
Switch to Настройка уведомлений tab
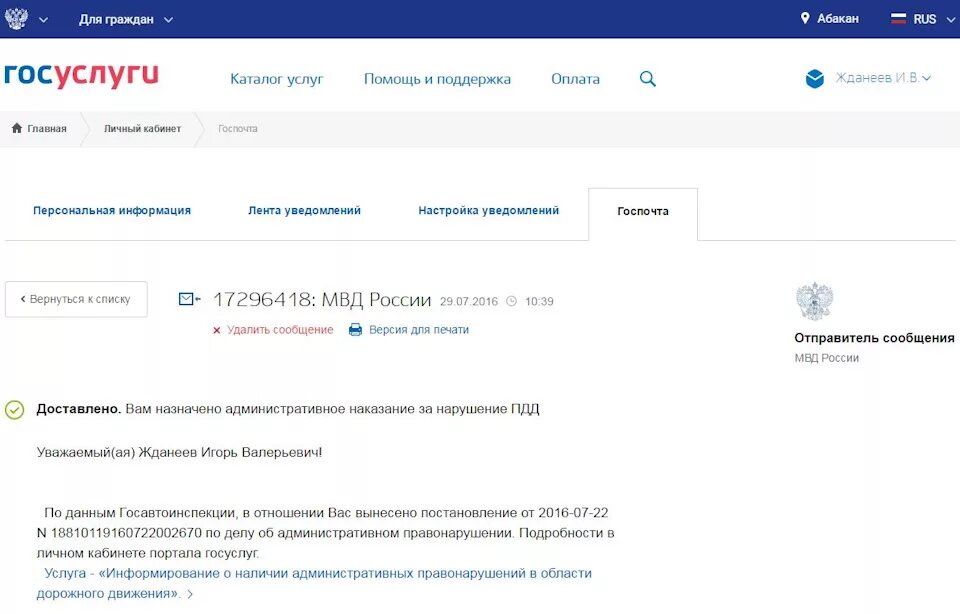[489, 211]
